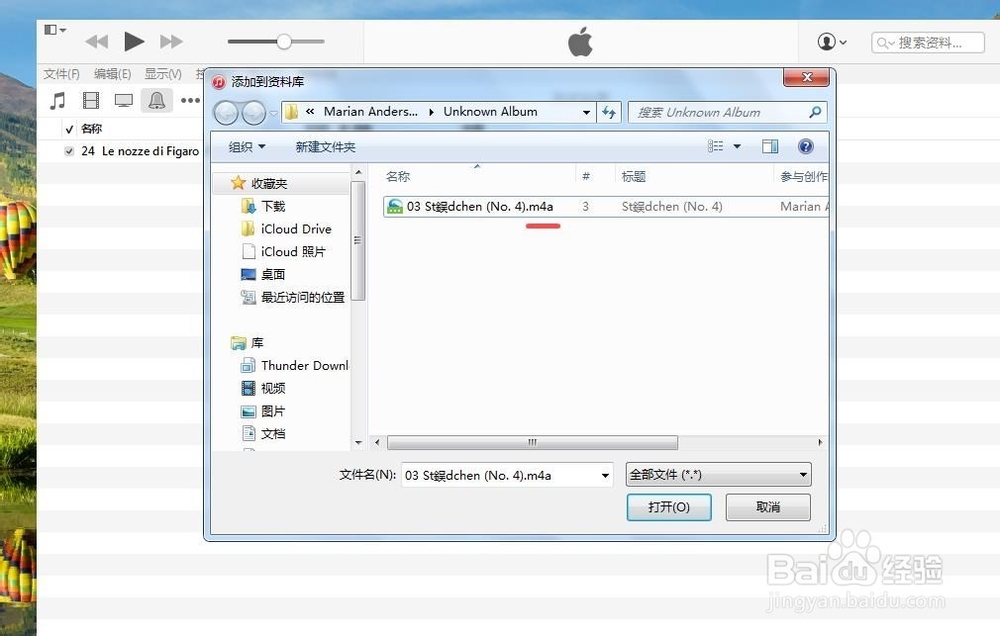Open Thunder Downloads library
The height and width of the screenshot is (636, 1000).
(x=295, y=366)
